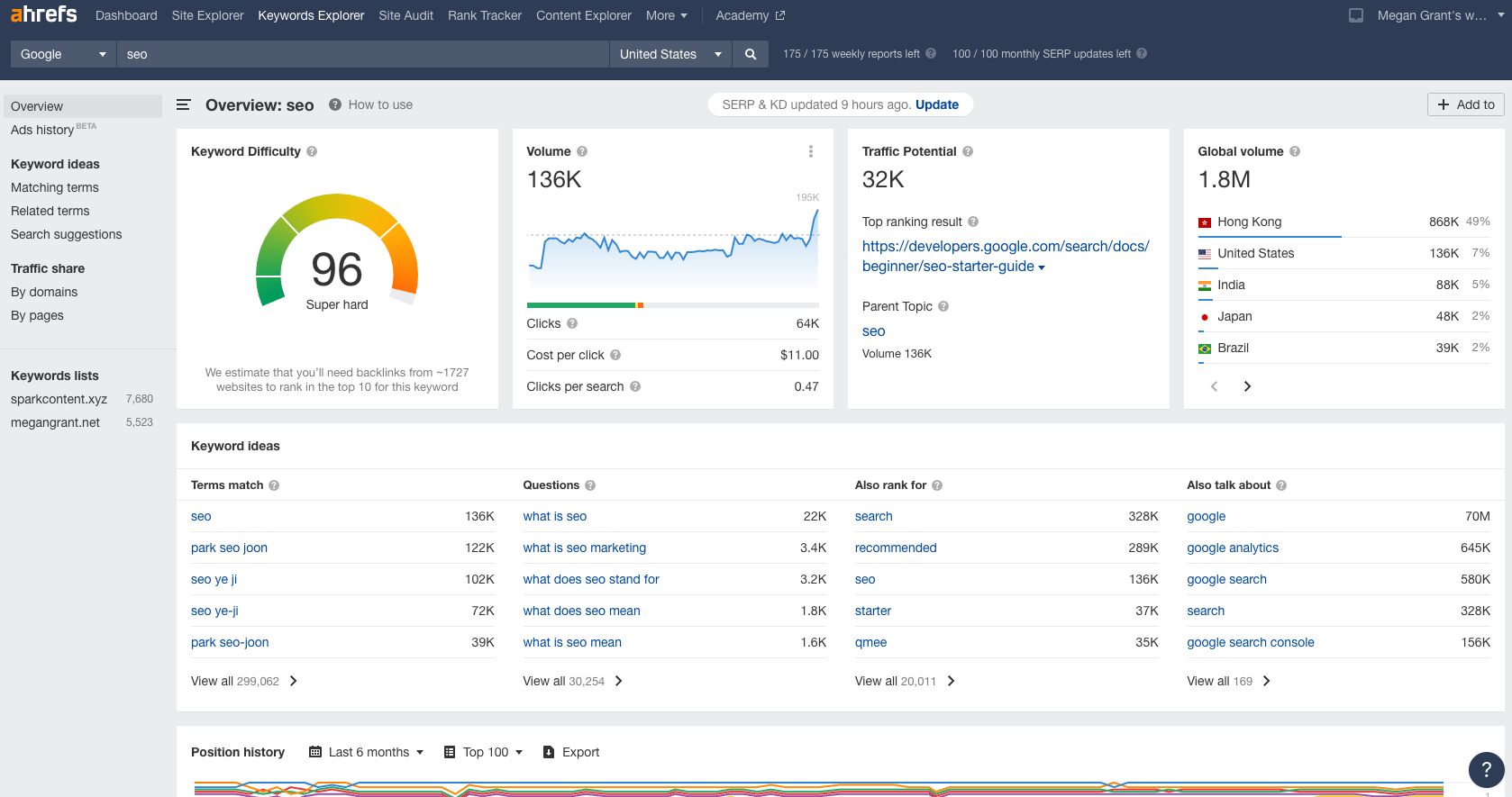Click Clicks per search info icon
The width and height of the screenshot is (1512, 797).
tap(635, 386)
